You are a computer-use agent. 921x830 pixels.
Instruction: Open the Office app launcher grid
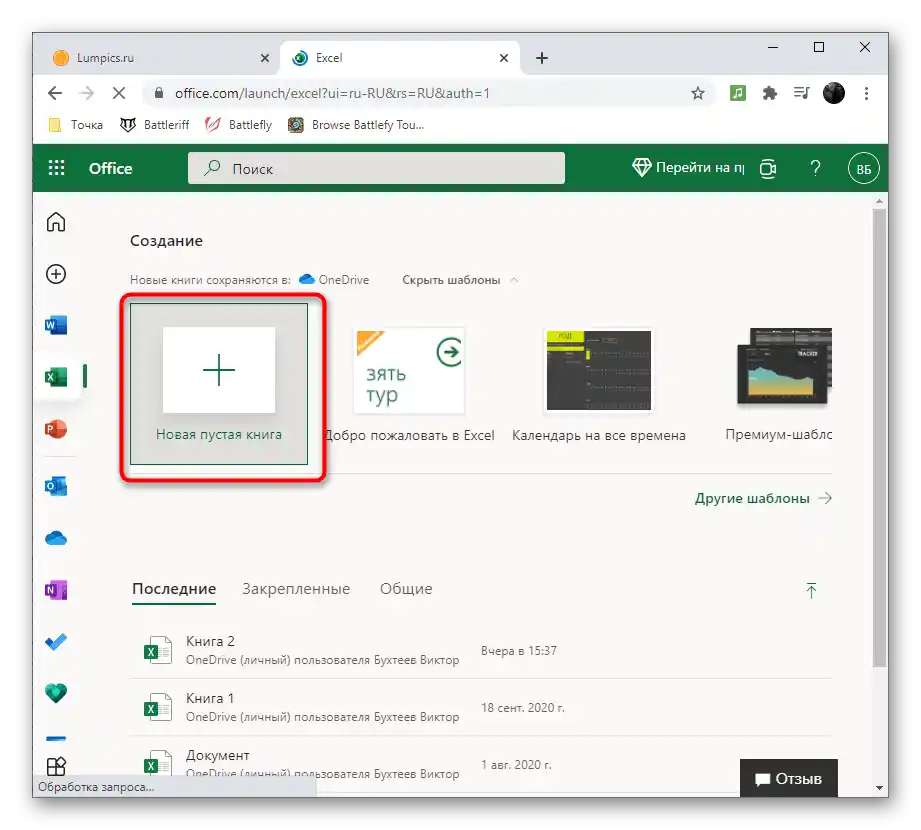click(x=56, y=168)
